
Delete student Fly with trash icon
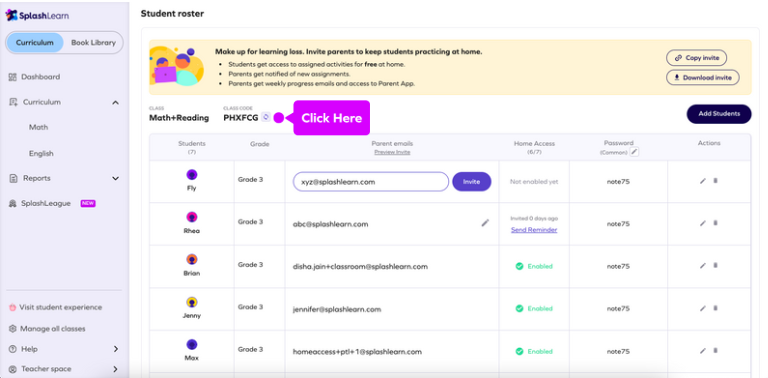click(715, 181)
